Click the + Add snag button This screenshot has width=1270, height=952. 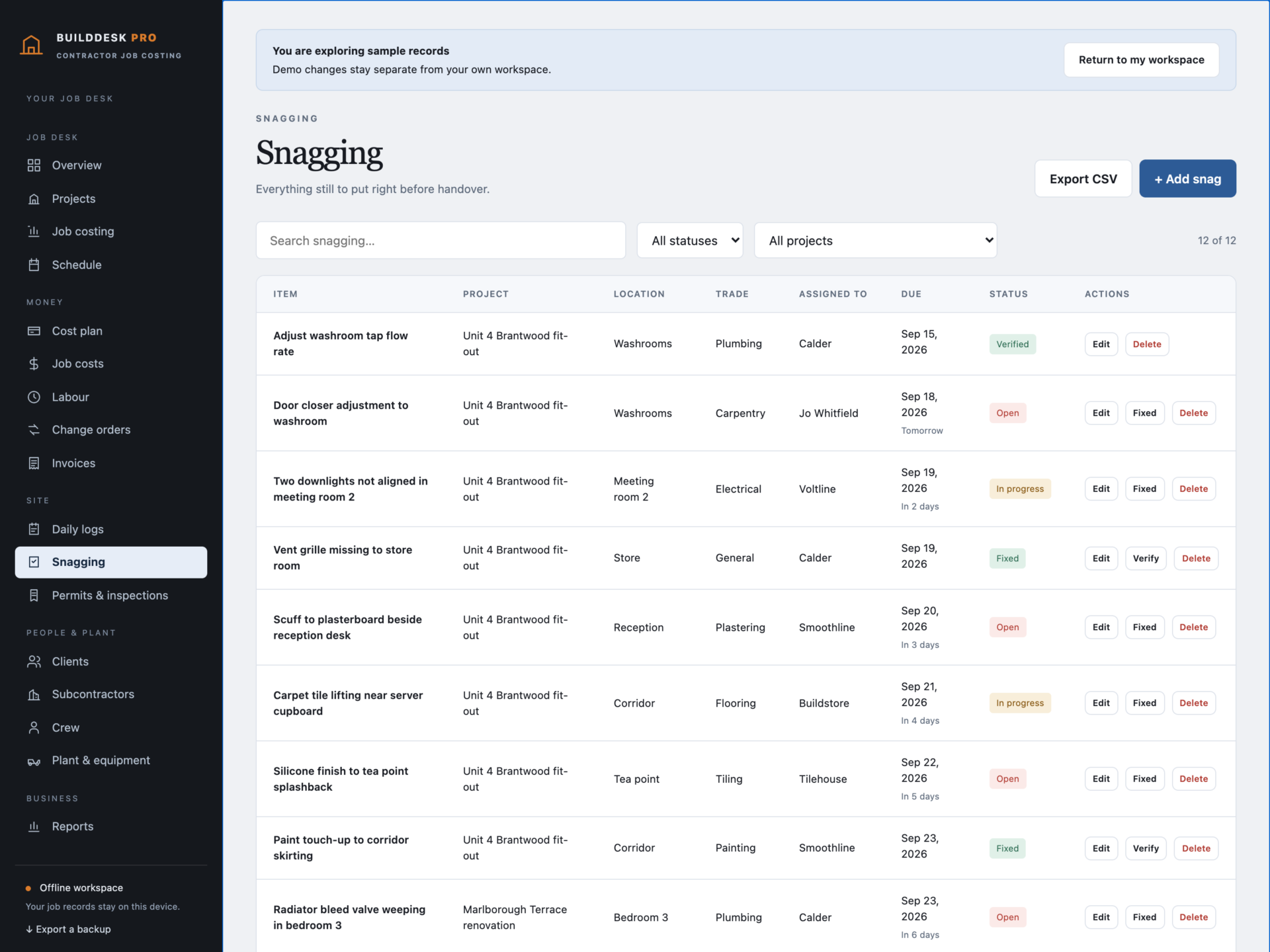(x=1187, y=178)
